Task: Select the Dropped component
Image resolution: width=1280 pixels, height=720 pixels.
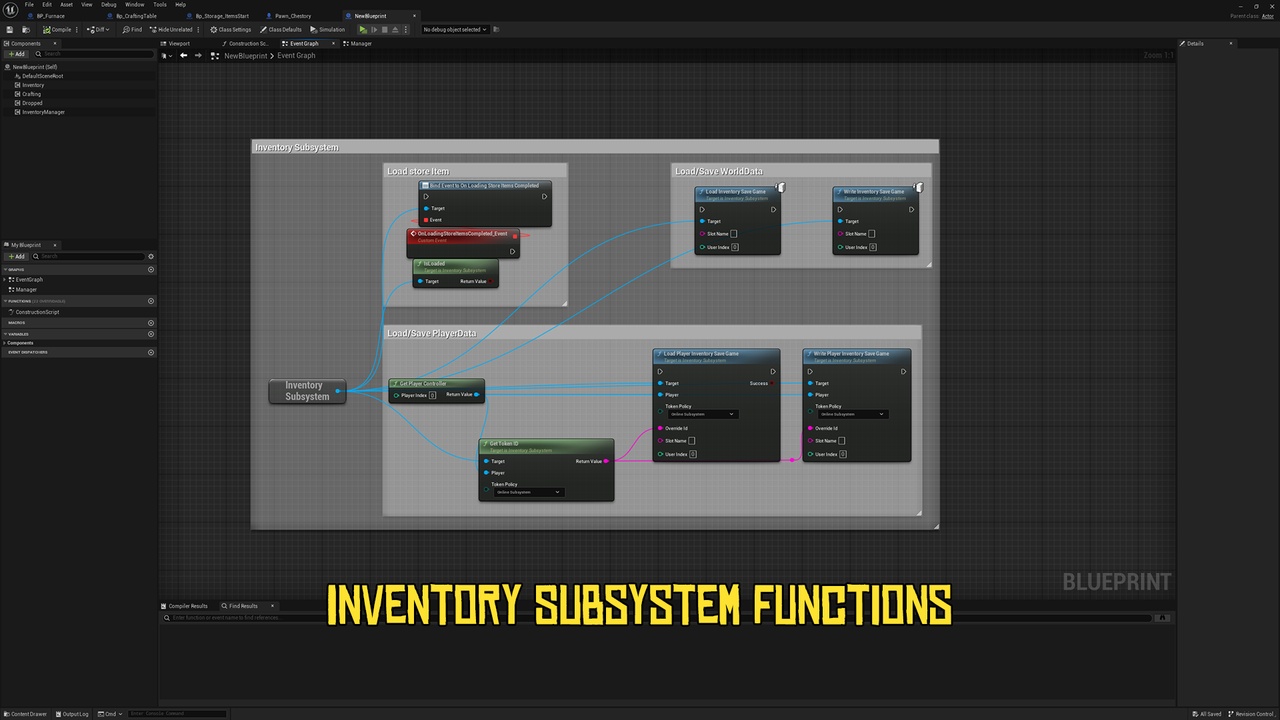Action: point(32,103)
